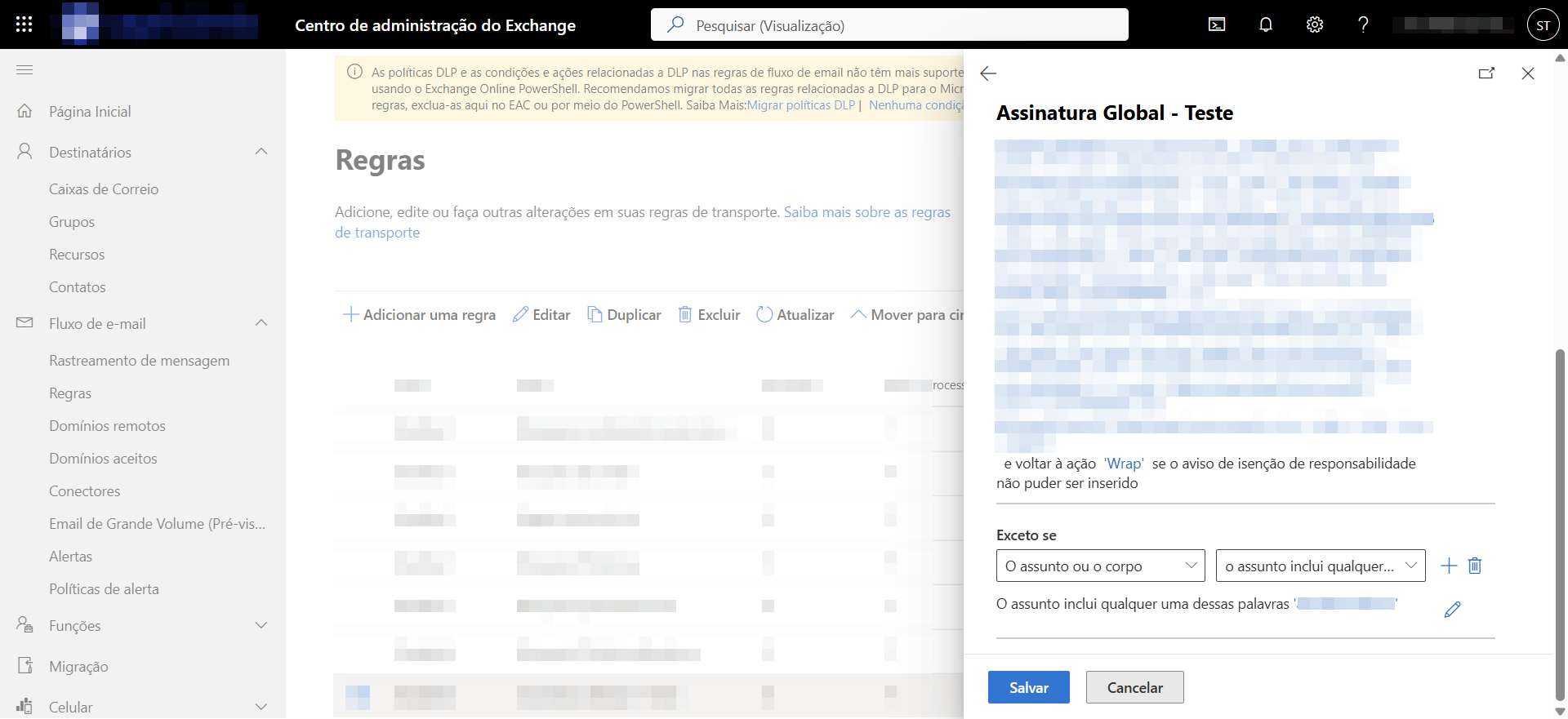
Task: Open 'Saiba mais sobre as regras' link
Action: (866, 212)
